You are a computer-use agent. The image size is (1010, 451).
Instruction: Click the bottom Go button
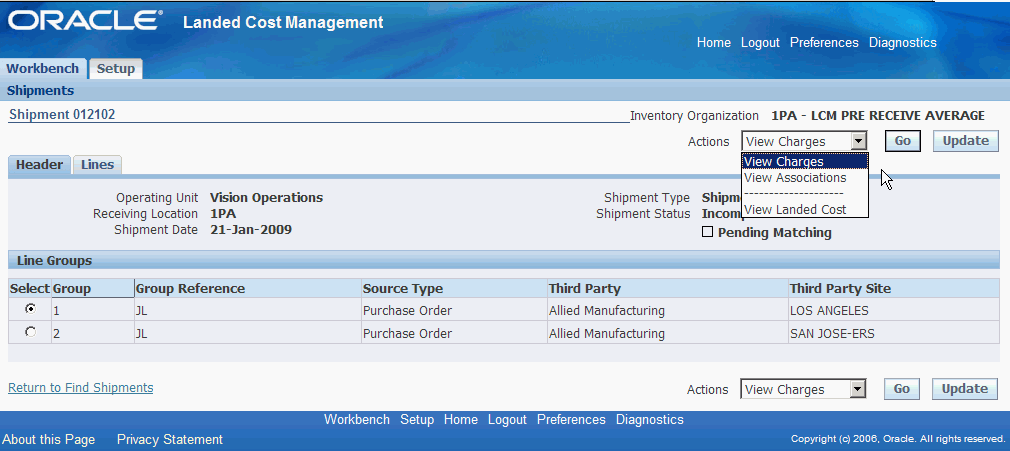pos(901,389)
